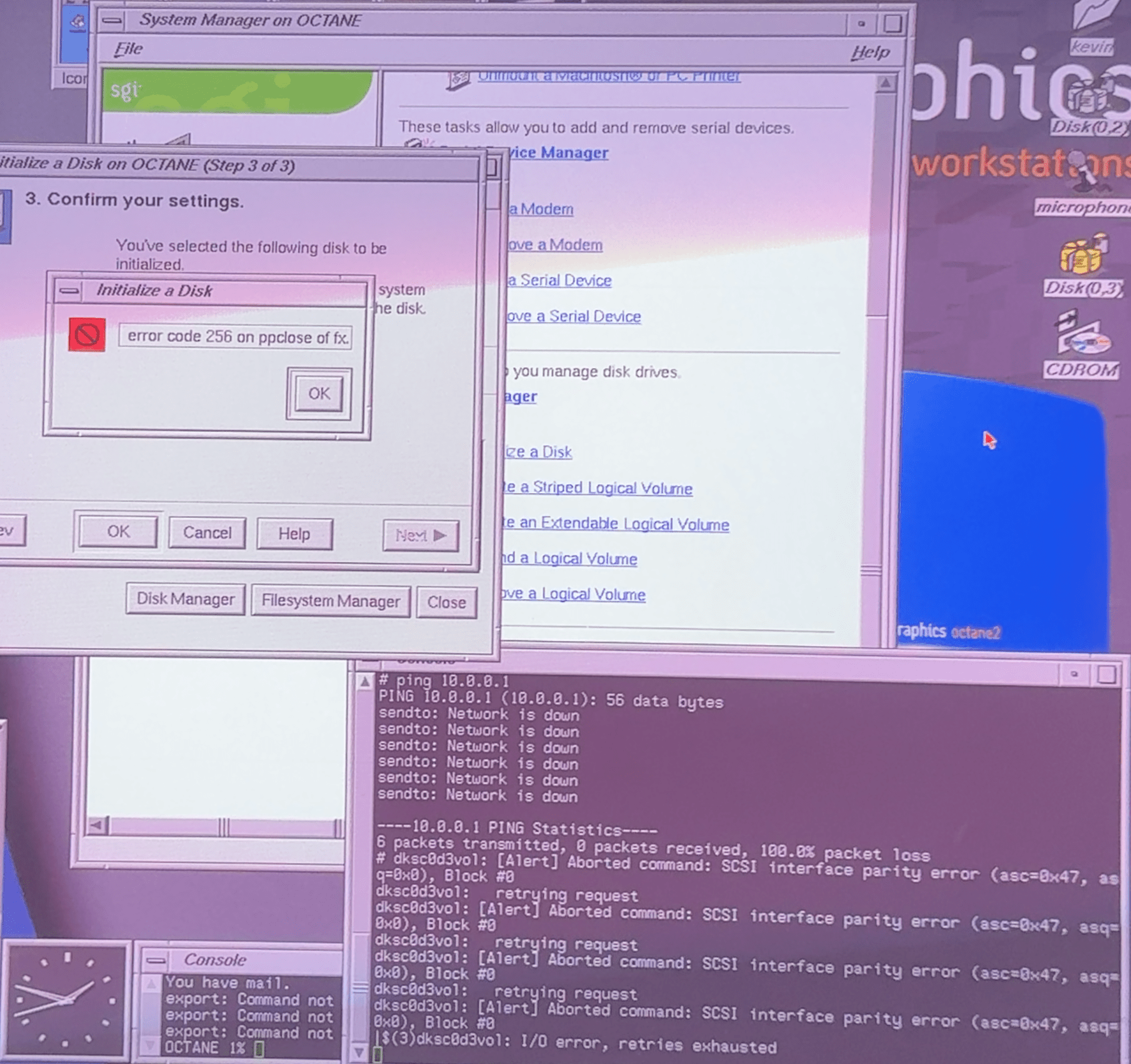Click the '100.0% packet loss' statistics line
Viewport: 1131px width, 1064px height.
click(653, 849)
